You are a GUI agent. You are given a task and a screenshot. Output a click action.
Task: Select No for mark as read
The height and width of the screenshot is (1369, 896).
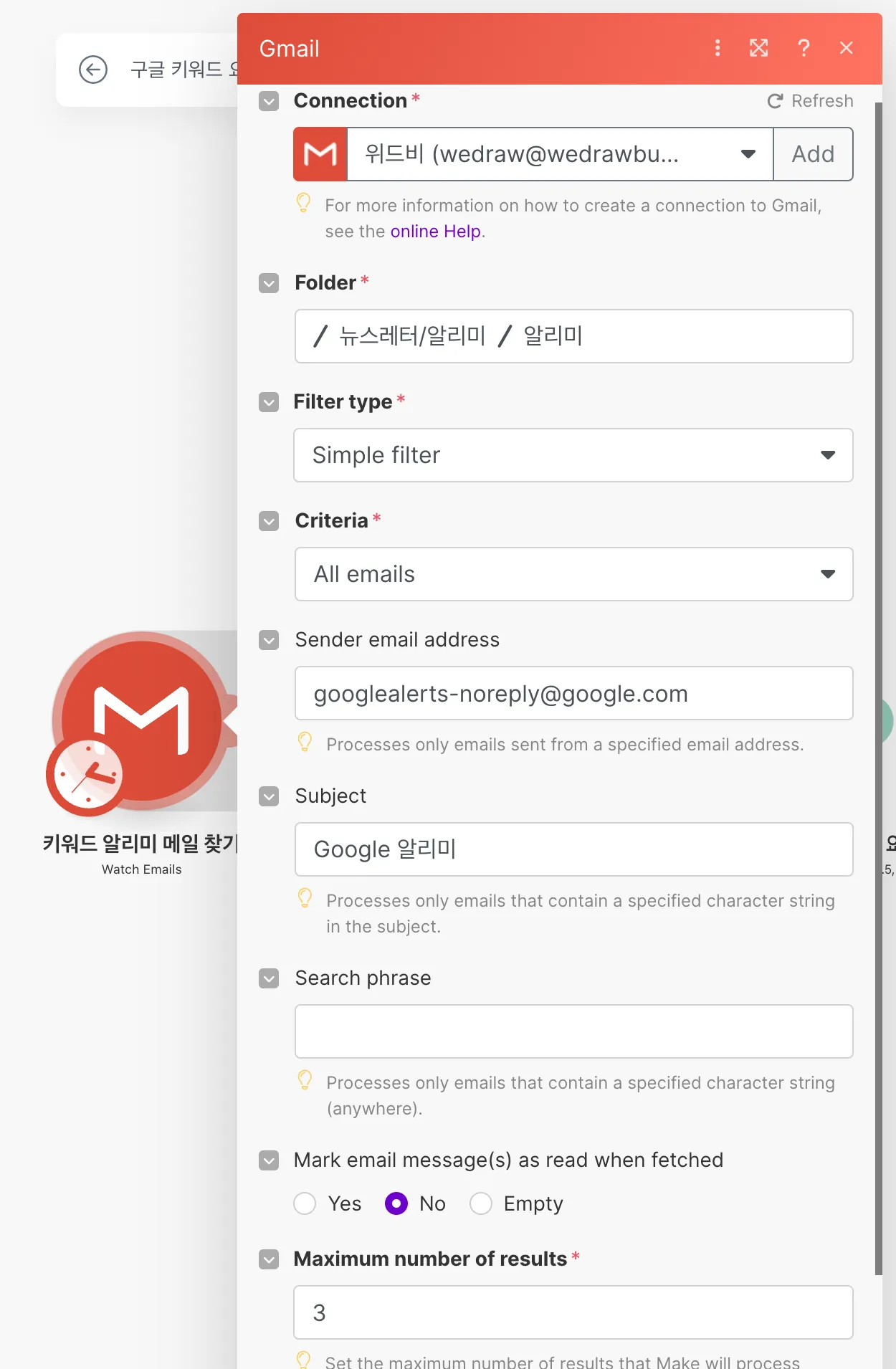click(x=396, y=1203)
